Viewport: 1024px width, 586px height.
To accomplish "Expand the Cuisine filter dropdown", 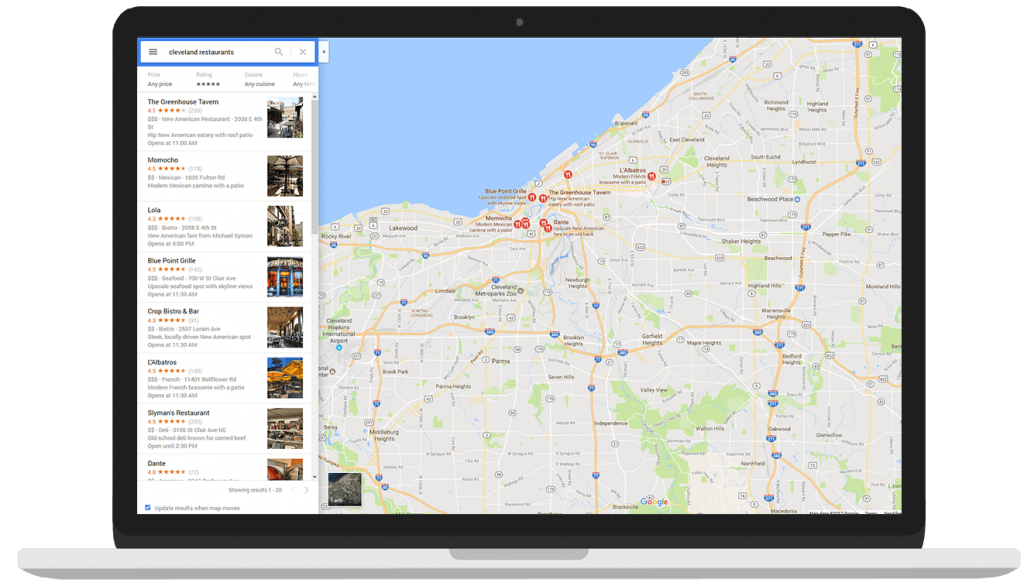I will click(x=259, y=84).
